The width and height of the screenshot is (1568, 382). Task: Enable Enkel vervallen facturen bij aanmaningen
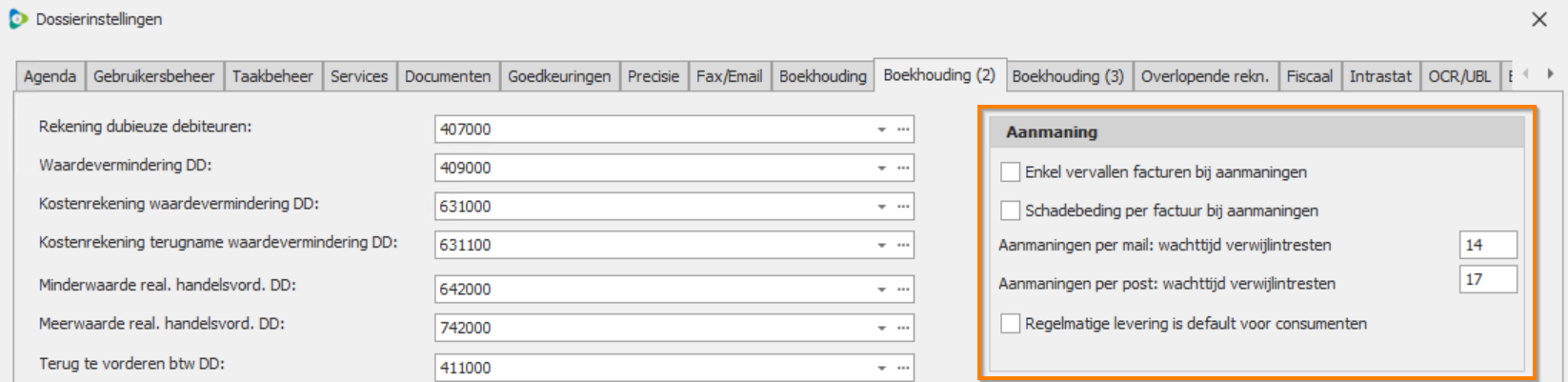point(1011,172)
